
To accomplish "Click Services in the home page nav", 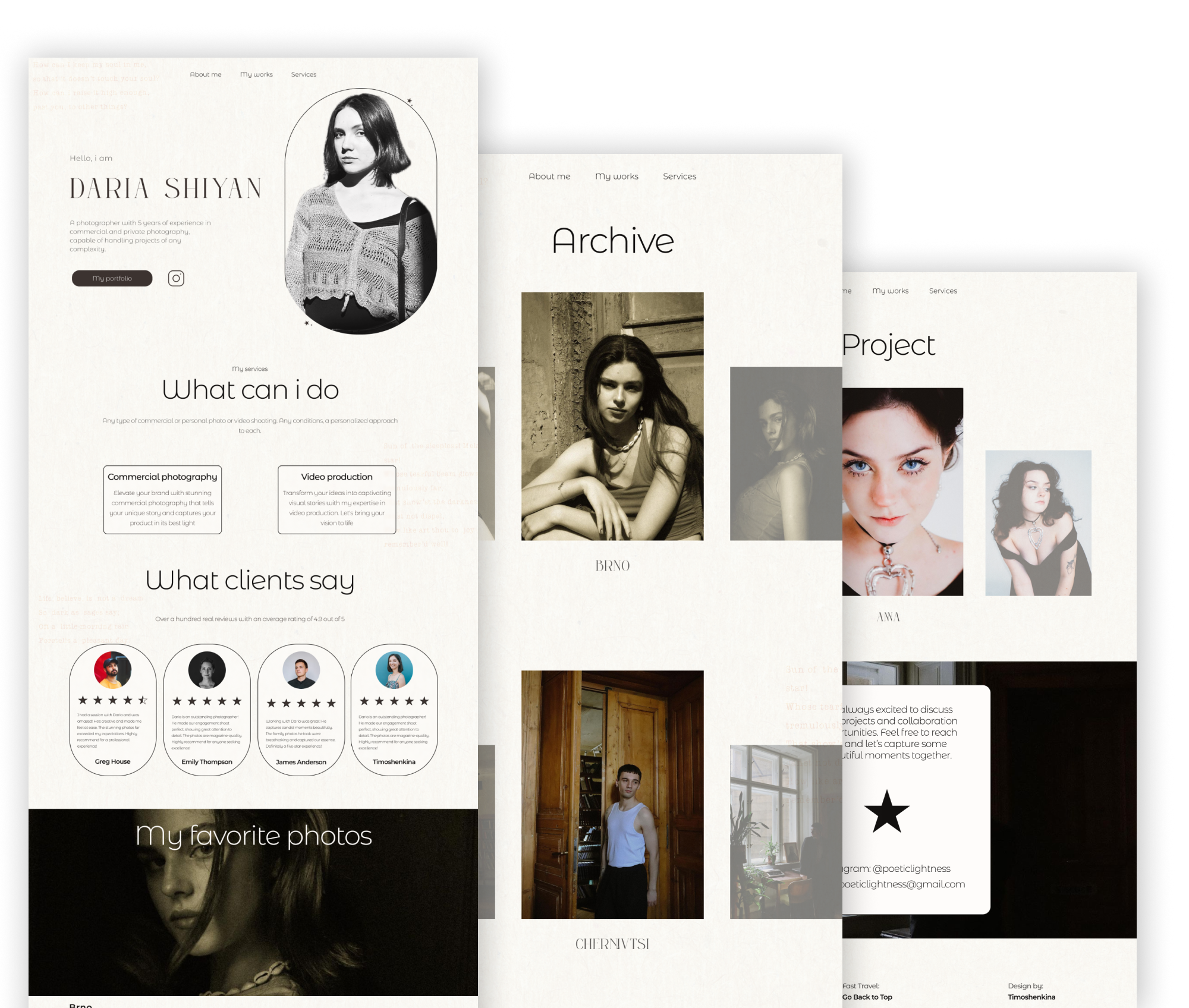I will 303,74.
